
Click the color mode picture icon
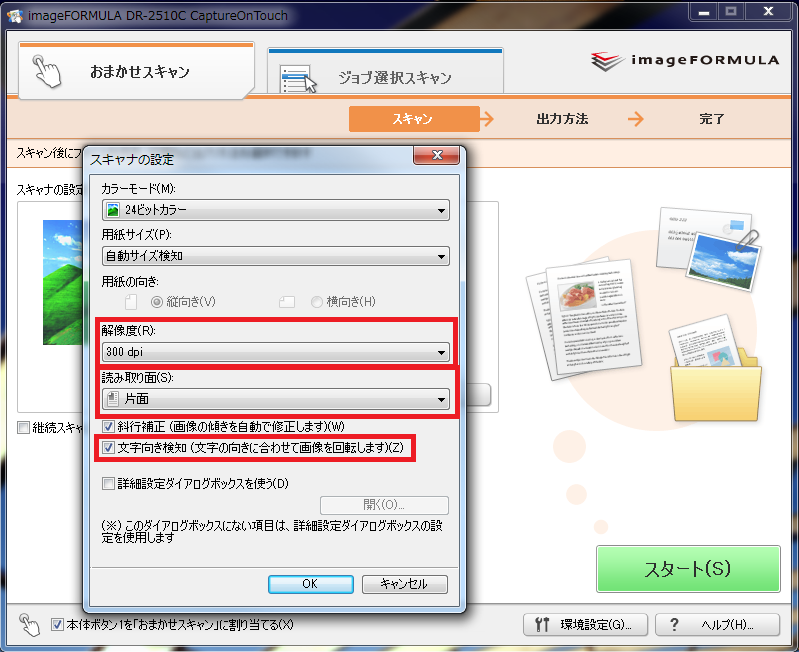pos(113,210)
